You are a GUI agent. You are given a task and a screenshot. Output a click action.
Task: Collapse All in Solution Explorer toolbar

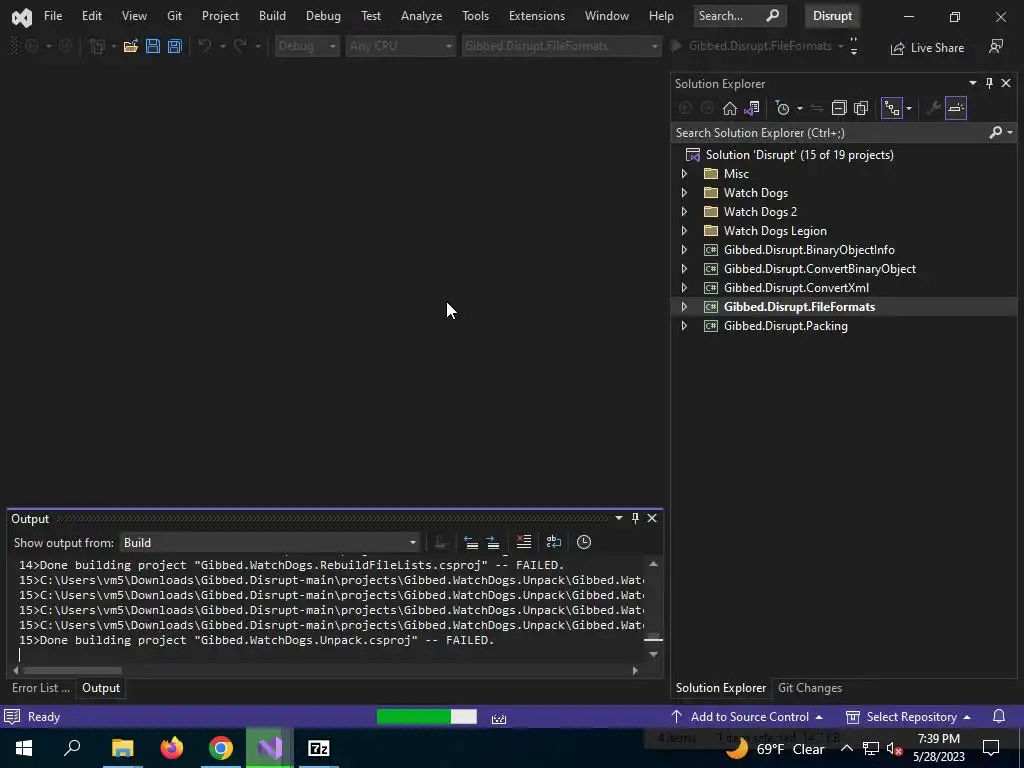point(839,108)
